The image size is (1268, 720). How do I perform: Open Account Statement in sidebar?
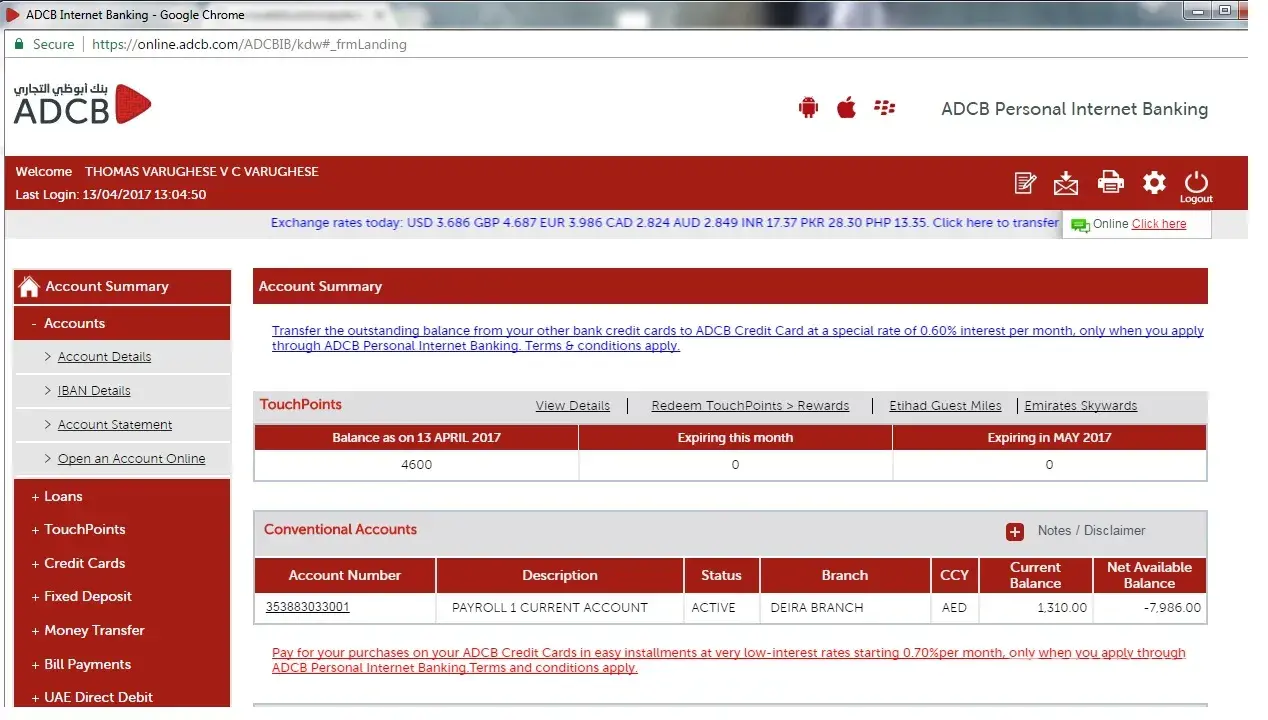click(115, 425)
